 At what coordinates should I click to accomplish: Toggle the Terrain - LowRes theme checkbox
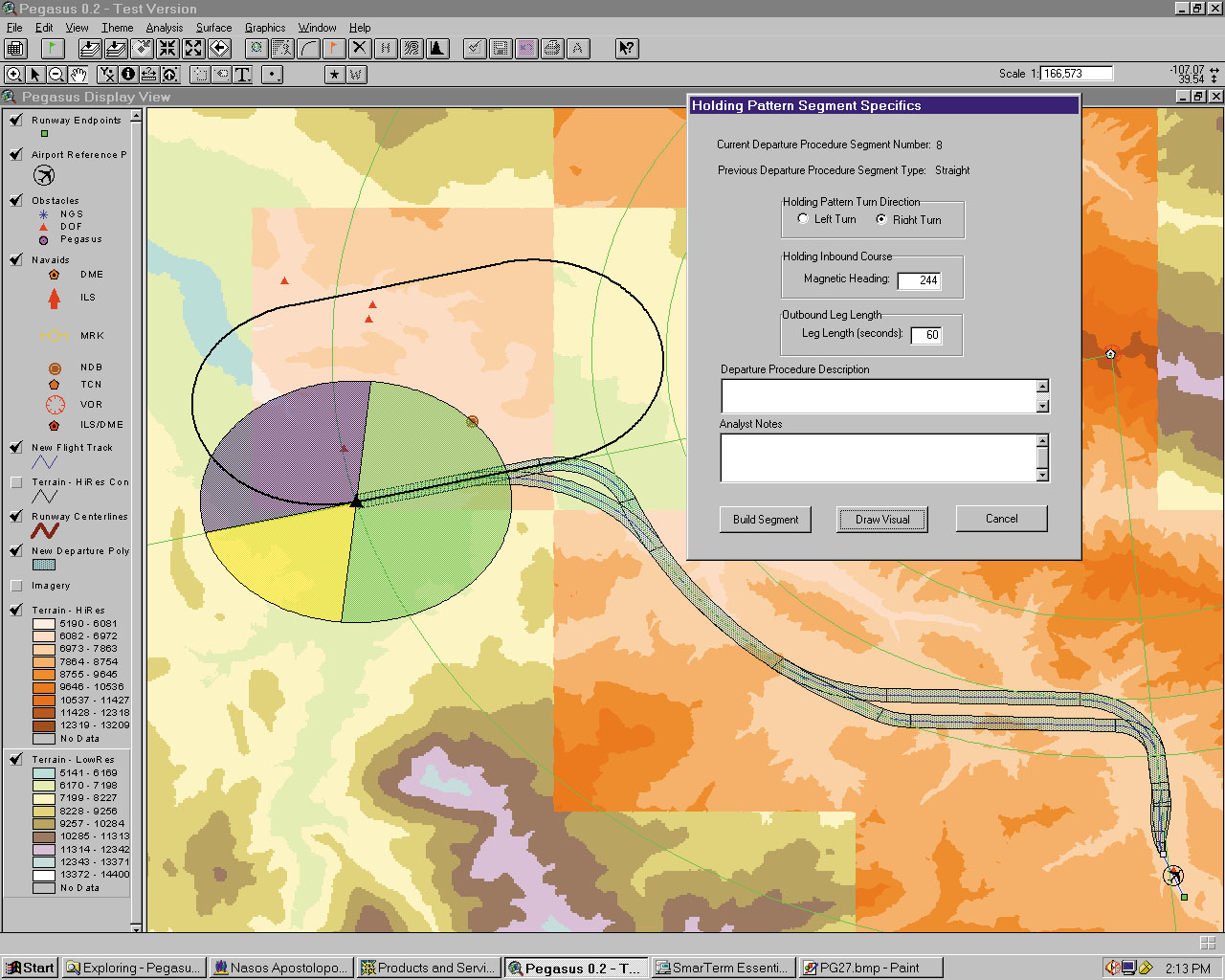point(16,759)
